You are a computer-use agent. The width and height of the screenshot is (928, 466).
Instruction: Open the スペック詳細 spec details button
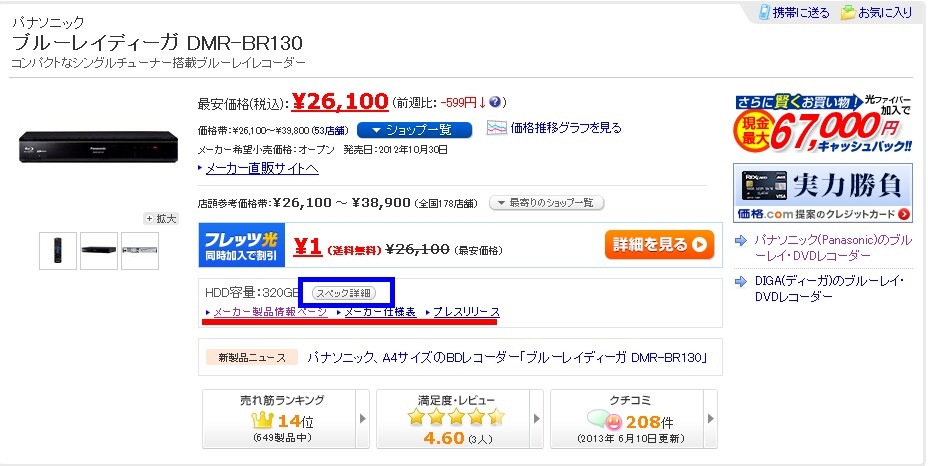[x=341, y=293]
